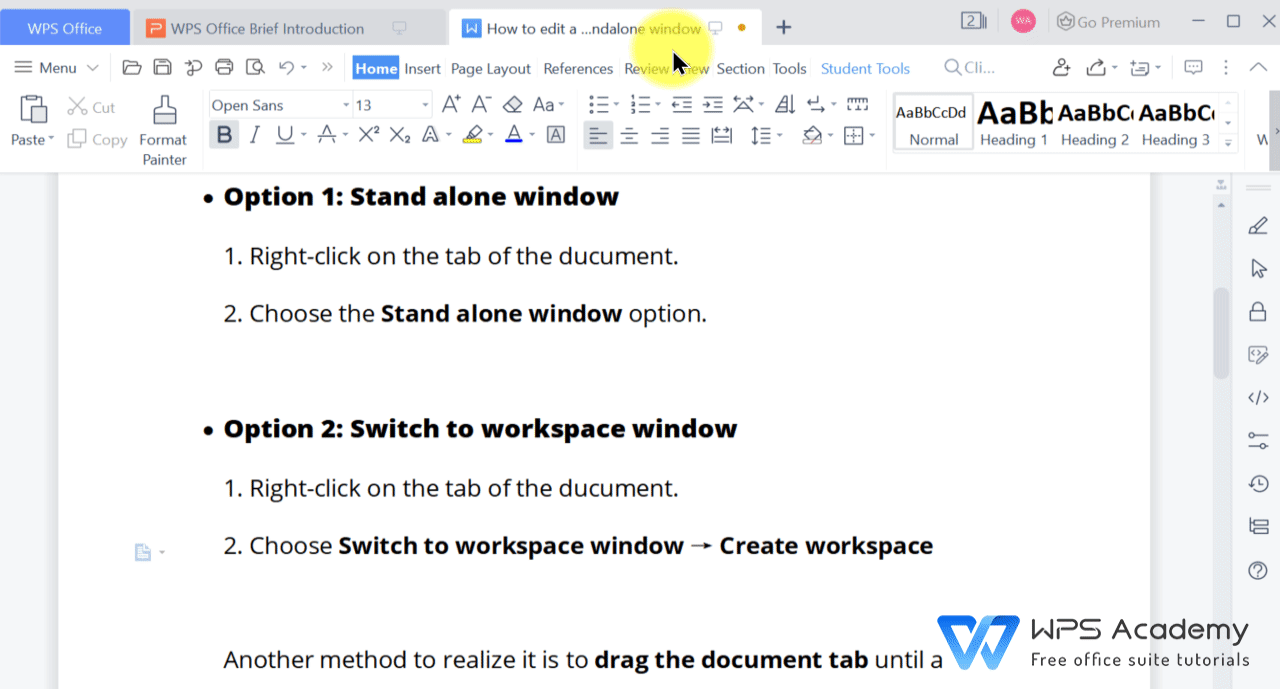This screenshot has width=1280, height=689.
Task: Click the lock icon in right sidebar
Action: click(1257, 311)
